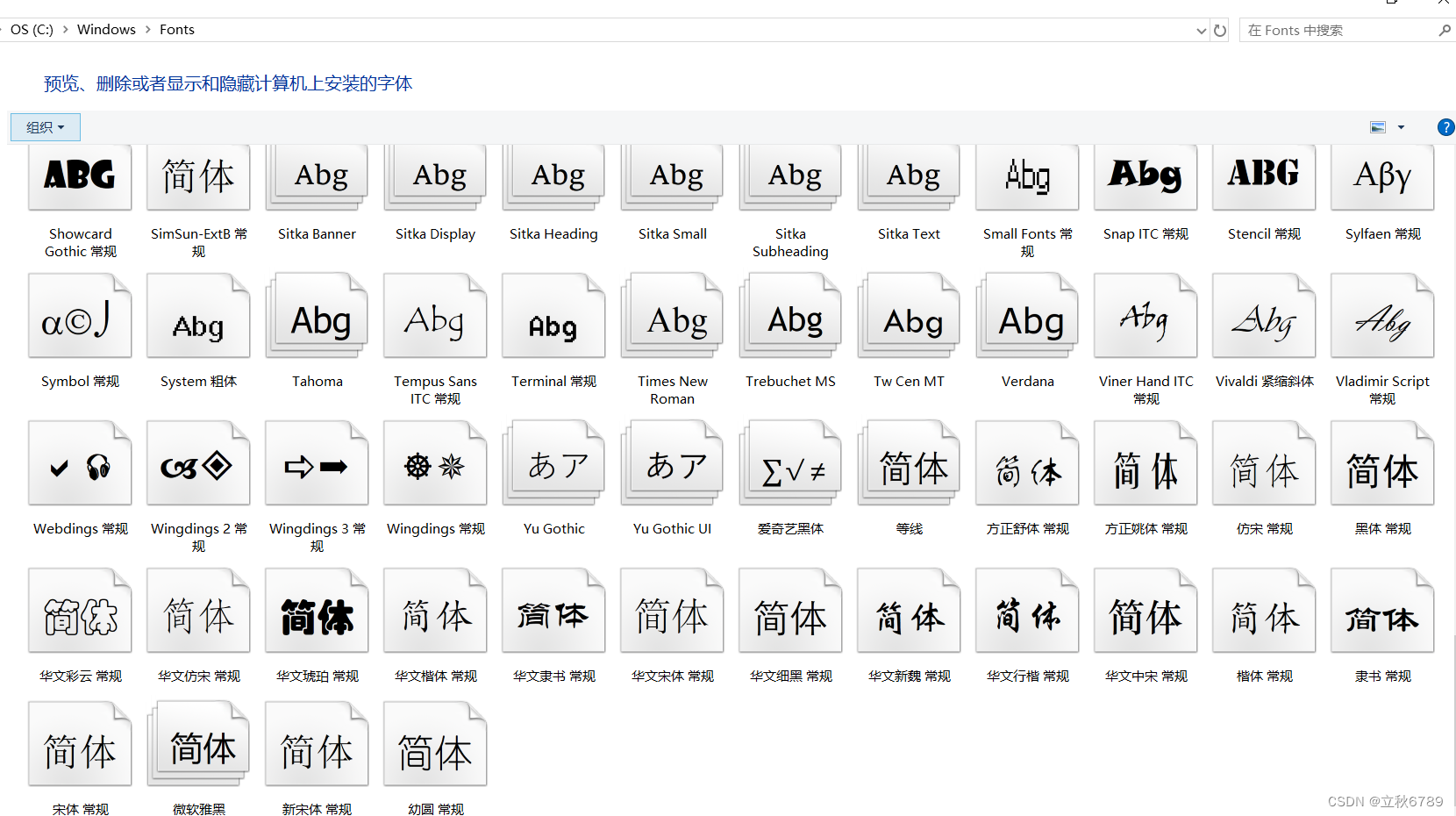Select the 宋体 font icon
The width and height of the screenshot is (1456, 816).
tap(80, 744)
